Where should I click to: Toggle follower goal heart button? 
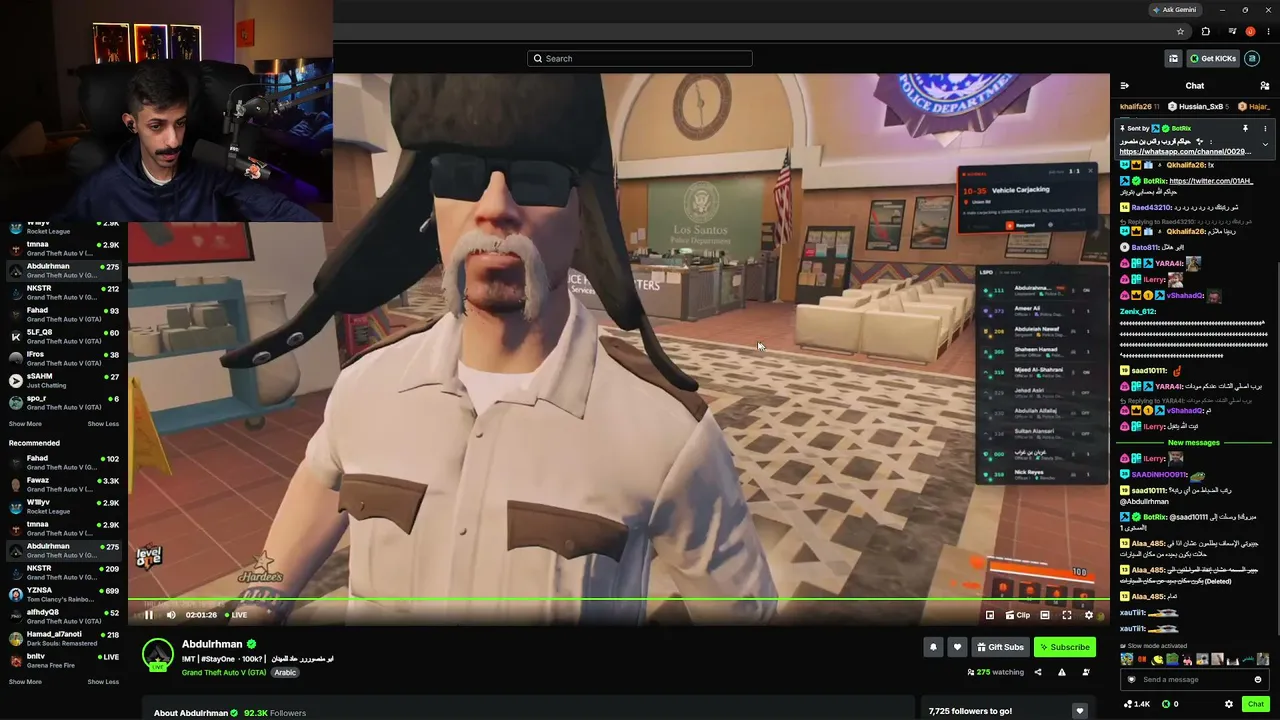point(1079,711)
